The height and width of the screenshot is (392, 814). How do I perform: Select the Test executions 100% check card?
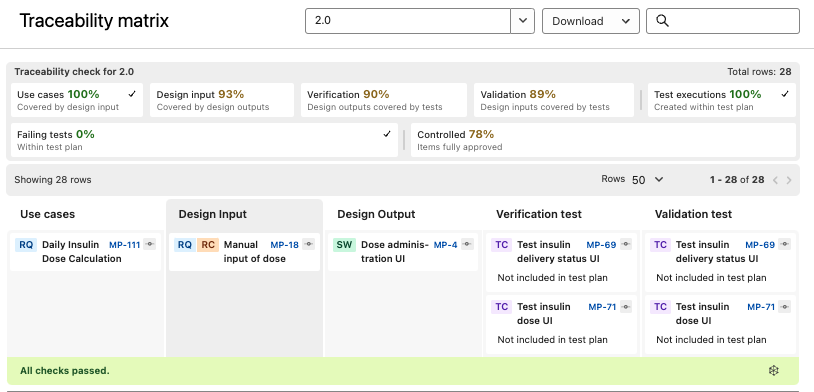722,100
